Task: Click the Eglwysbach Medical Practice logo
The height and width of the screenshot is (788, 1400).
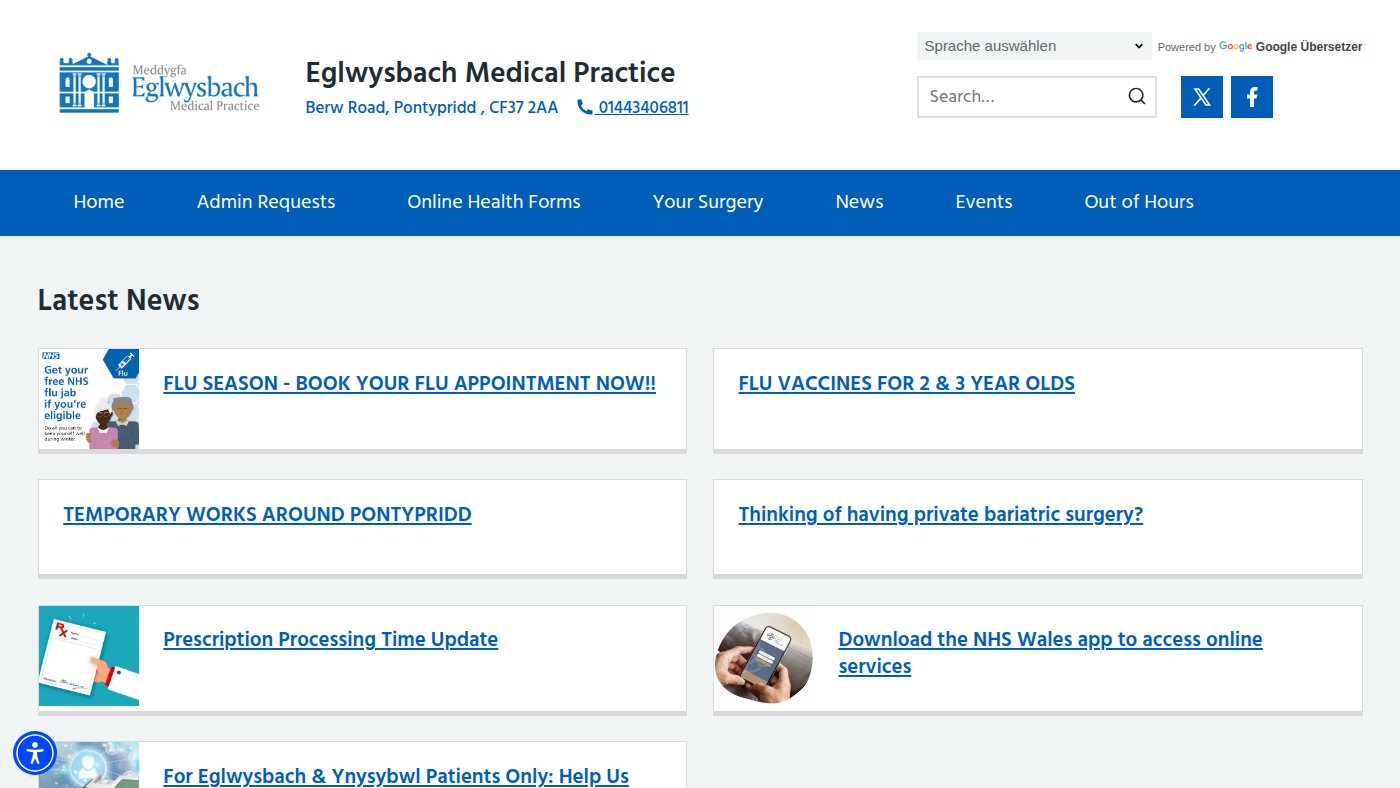Action: tap(159, 84)
